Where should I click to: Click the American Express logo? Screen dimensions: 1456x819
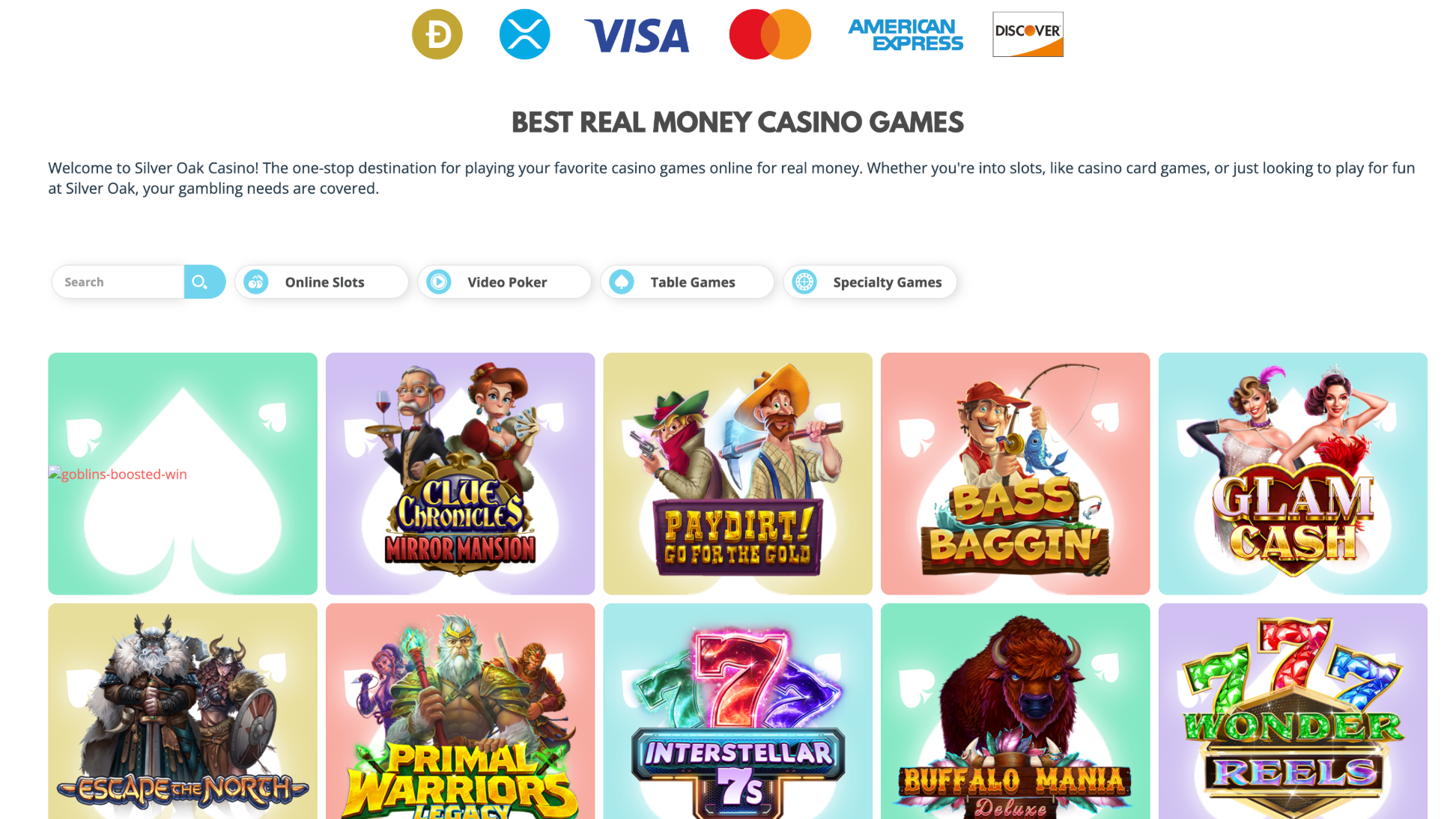[x=906, y=35]
